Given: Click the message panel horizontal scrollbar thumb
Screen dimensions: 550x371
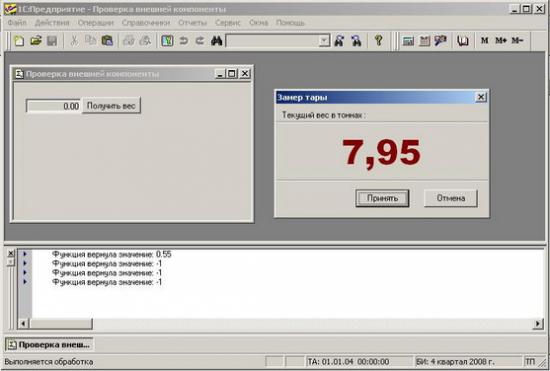Looking at the screenshot, I should tap(60, 324).
